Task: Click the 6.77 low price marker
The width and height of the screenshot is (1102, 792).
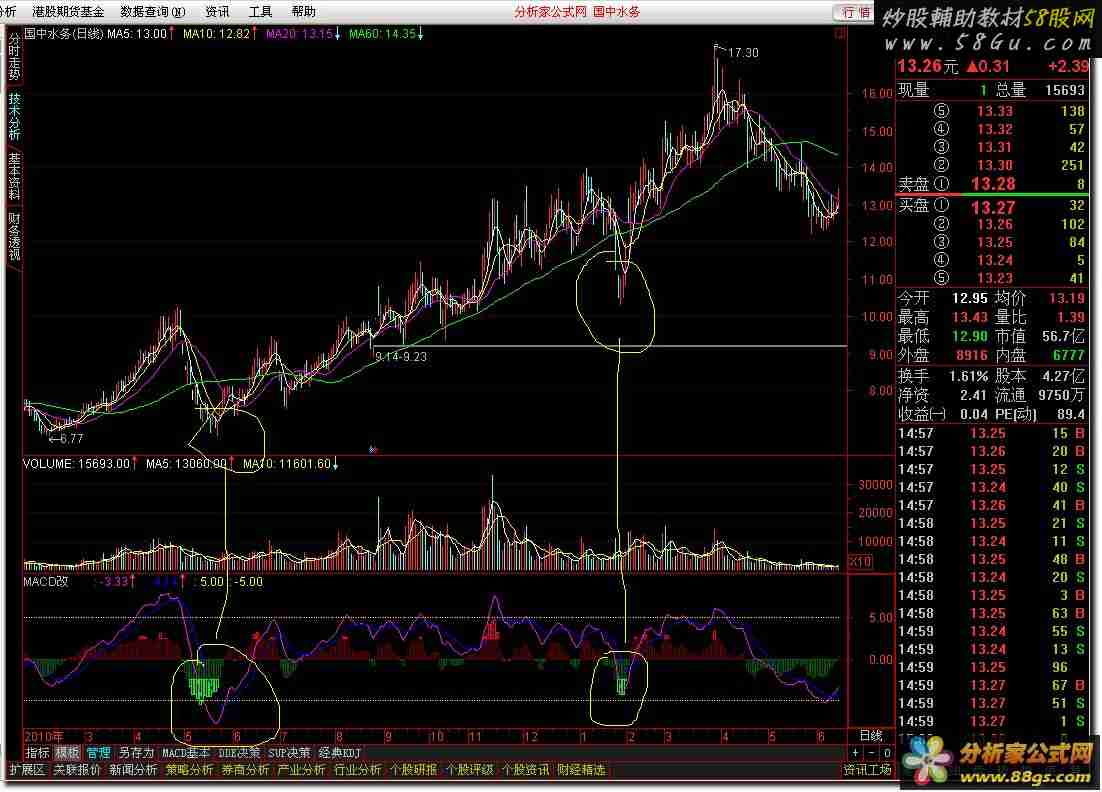Action: click(72, 439)
